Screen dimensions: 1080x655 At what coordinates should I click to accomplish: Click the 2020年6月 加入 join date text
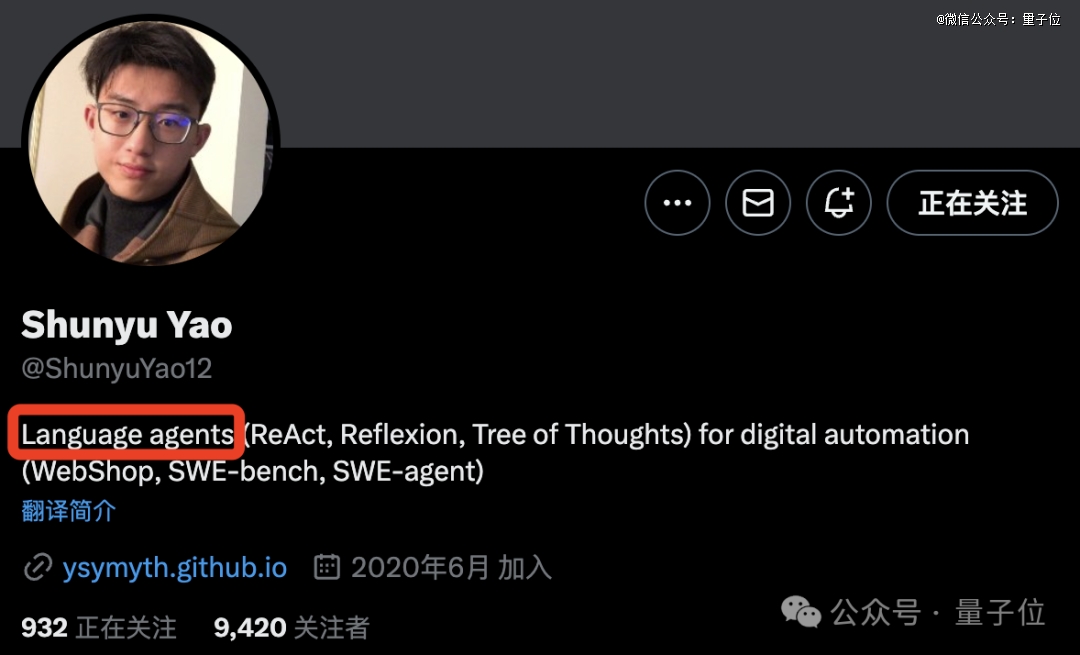pos(451,568)
